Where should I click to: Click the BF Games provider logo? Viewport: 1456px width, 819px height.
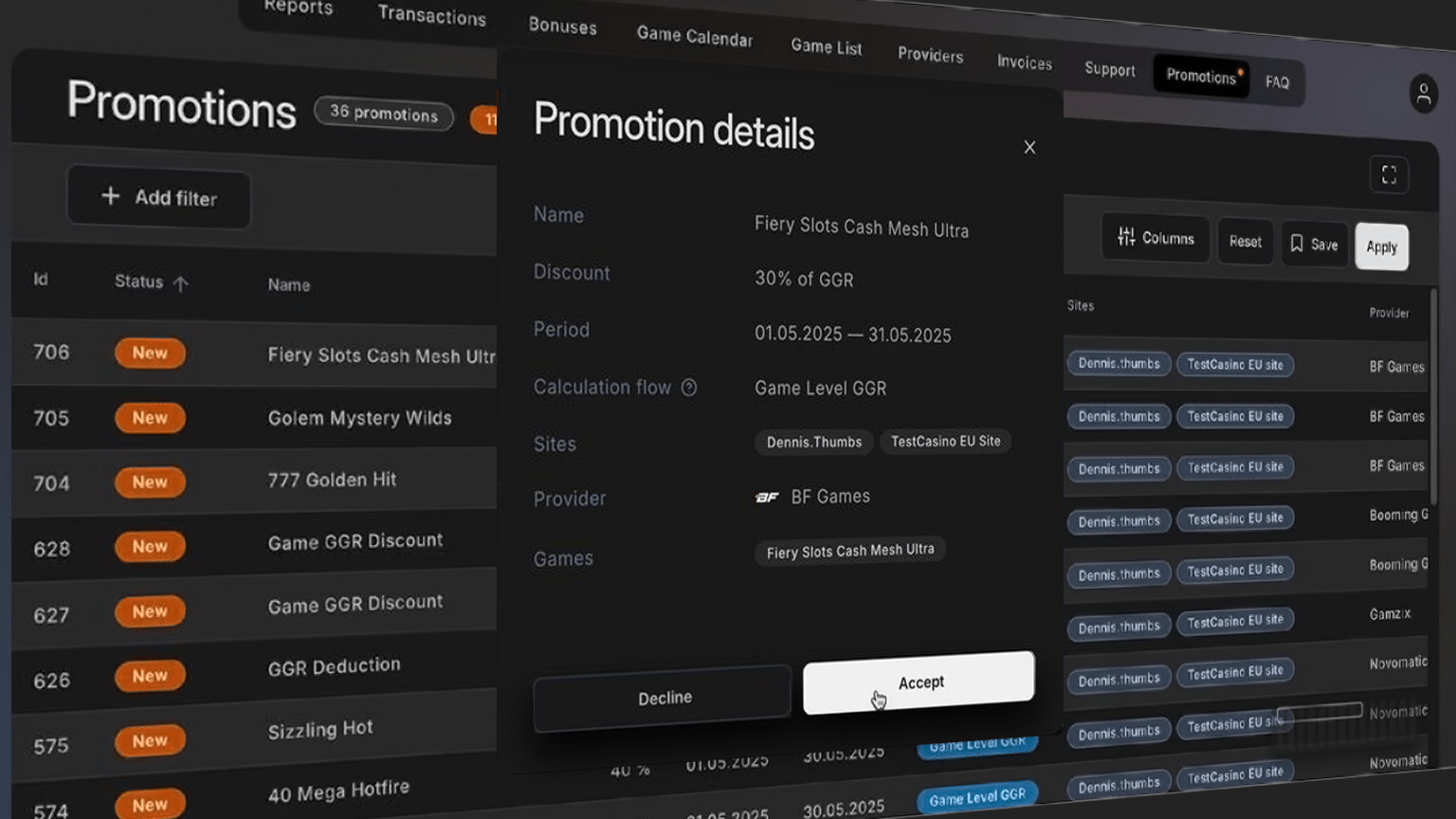click(767, 497)
